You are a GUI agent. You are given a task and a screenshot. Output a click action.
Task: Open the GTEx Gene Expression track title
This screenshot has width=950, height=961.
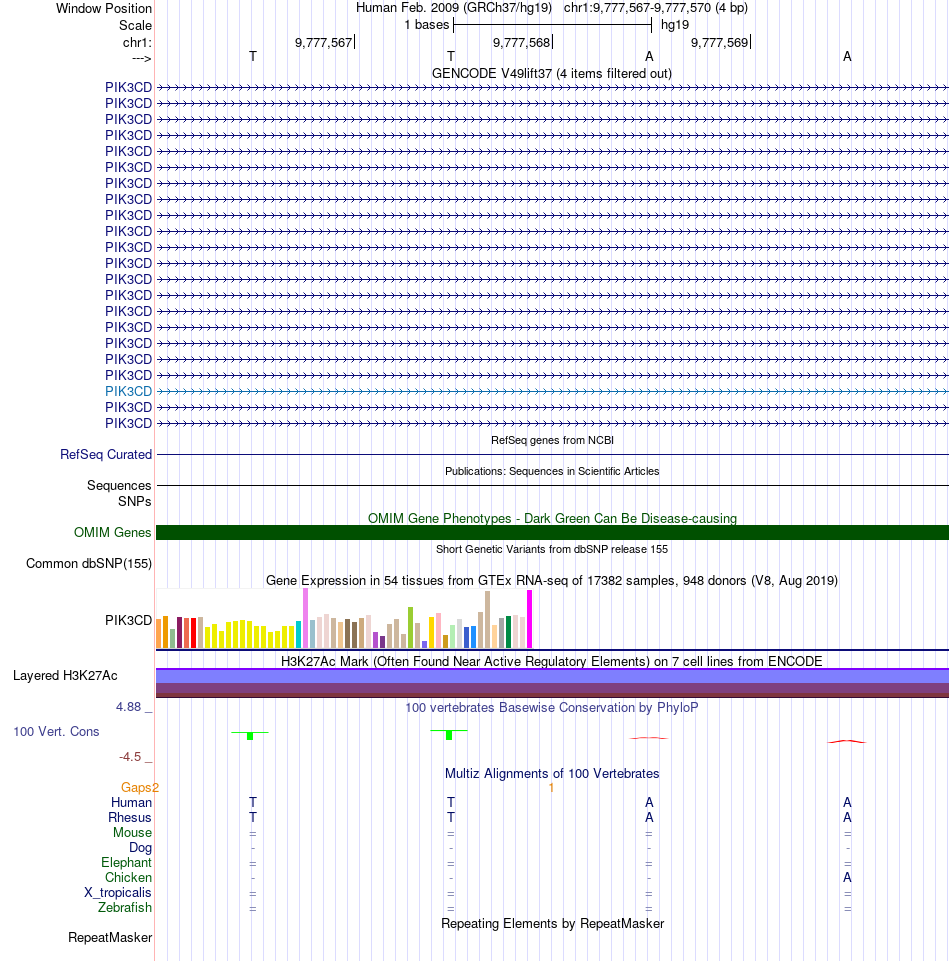552,580
